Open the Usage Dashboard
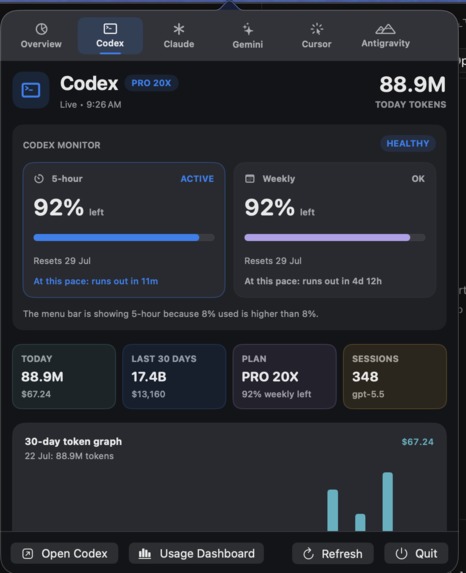 point(197,553)
